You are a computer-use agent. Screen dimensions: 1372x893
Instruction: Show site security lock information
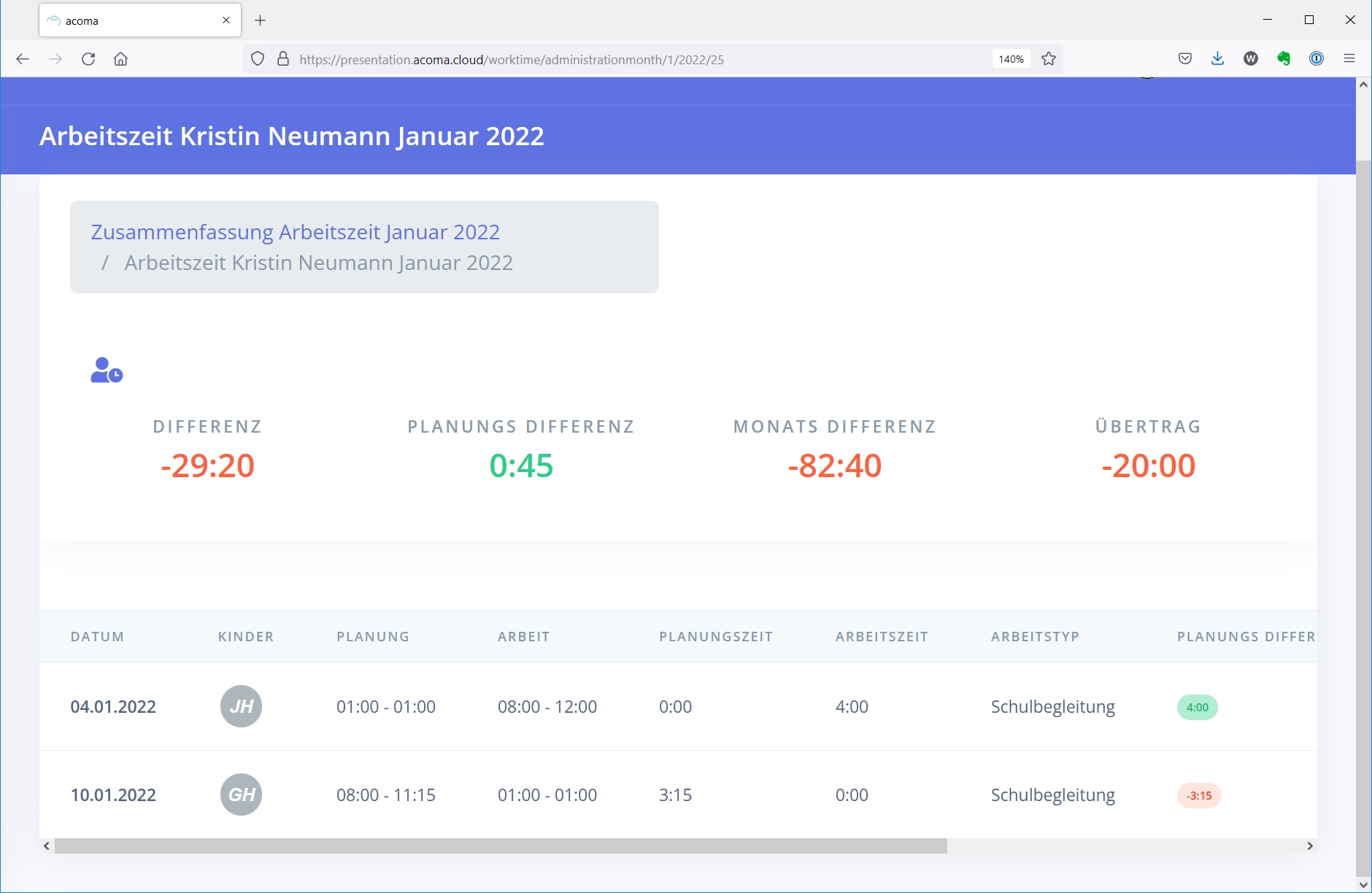tap(283, 59)
